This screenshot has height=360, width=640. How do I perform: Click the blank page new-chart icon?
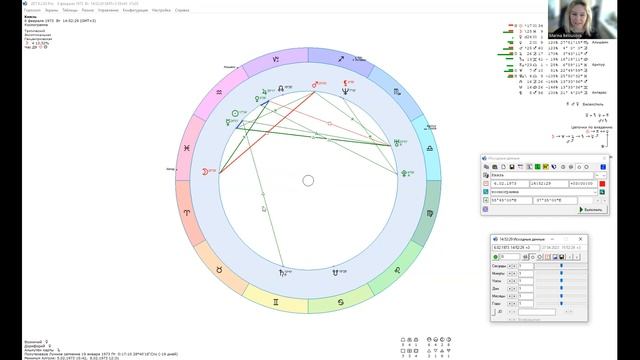click(503, 167)
